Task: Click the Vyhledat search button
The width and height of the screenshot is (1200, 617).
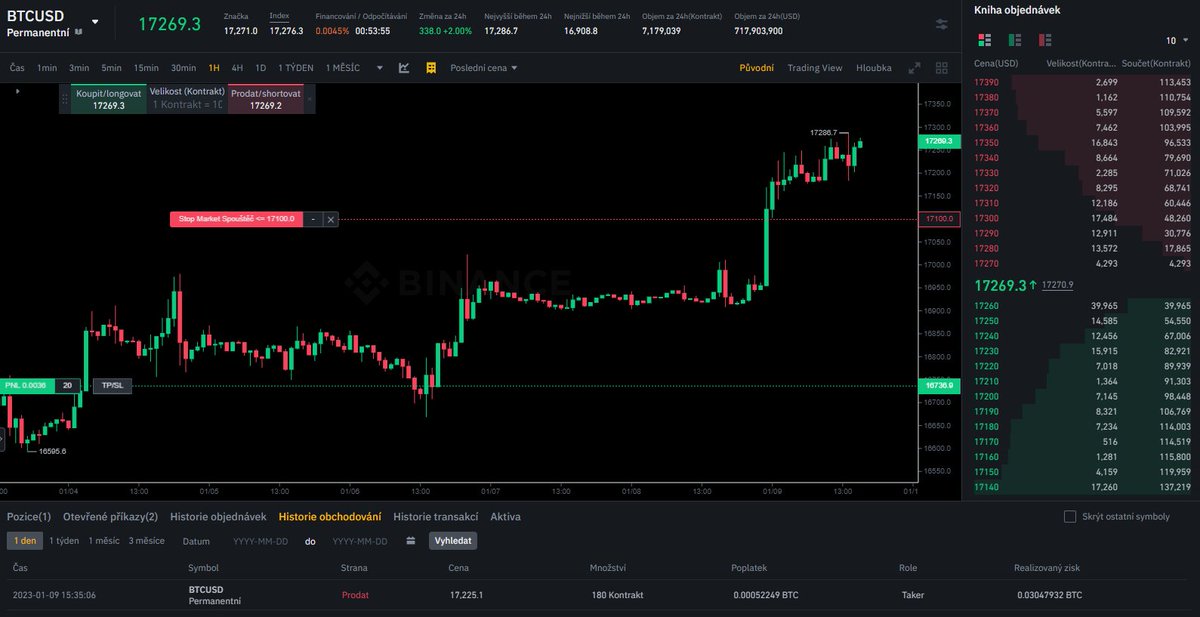Action: pos(453,541)
